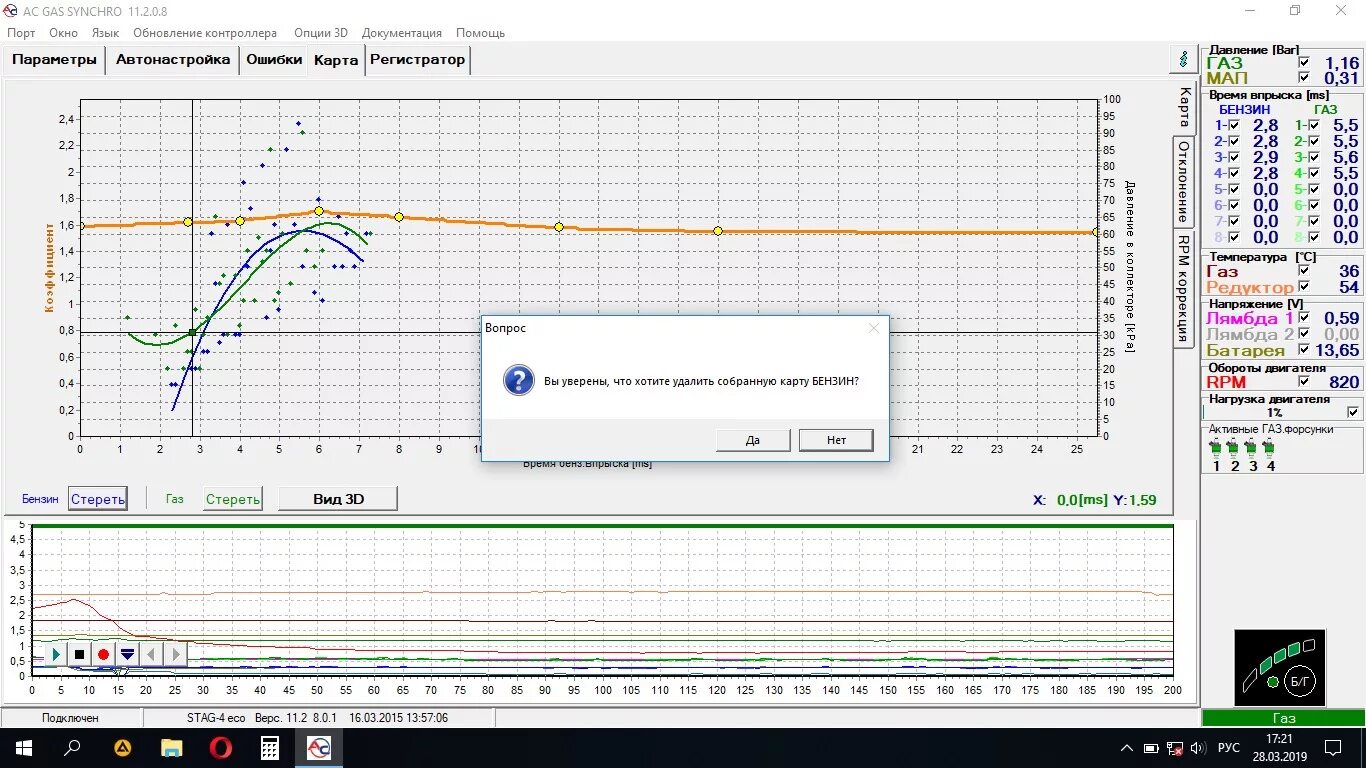This screenshot has width=1366, height=768.
Task: Toggle the МАП pressure checkbox
Action: 1303,77
